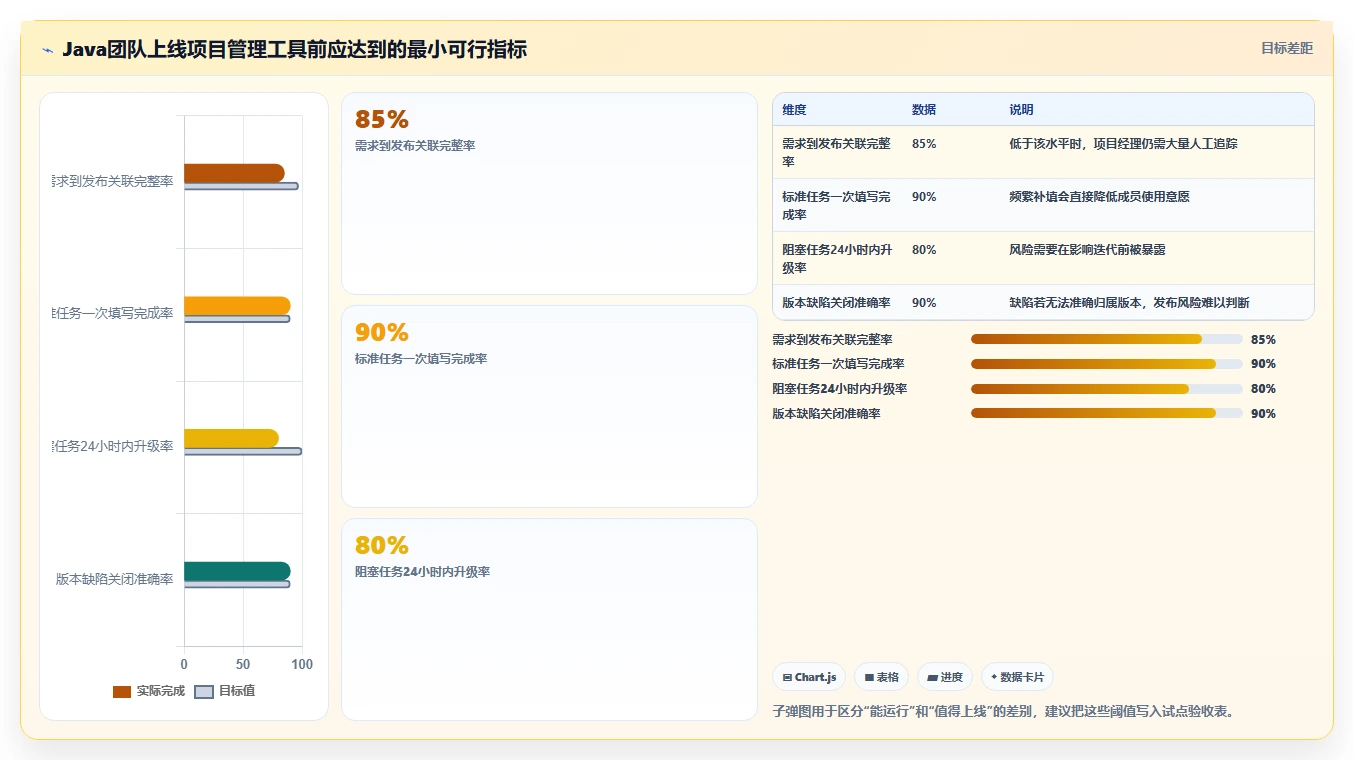
Task: Click the 进度 chip
Action: click(945, 677)
